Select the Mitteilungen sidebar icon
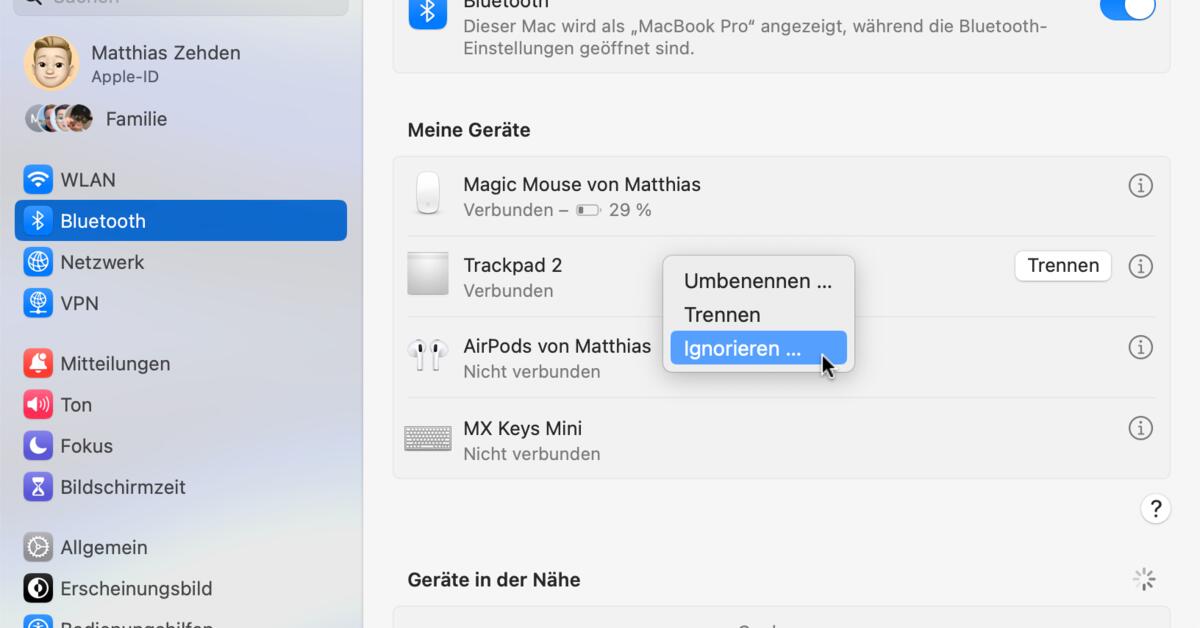The image size is (1200, 628). coord(37,363)
